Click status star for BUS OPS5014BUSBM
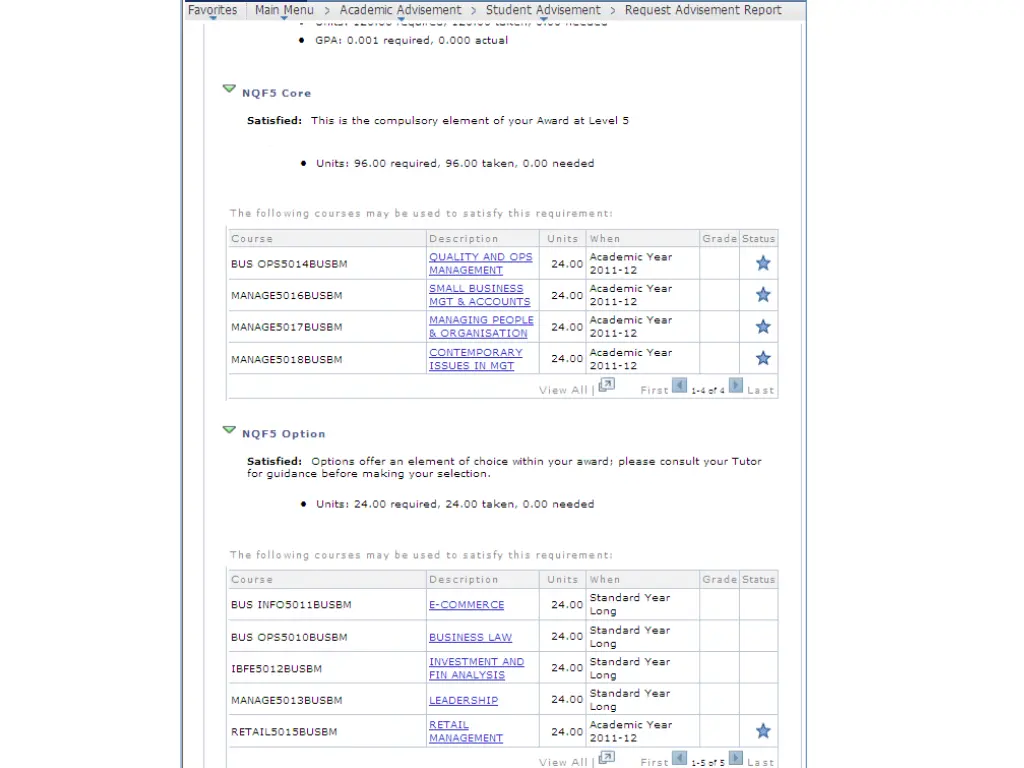The image size is (1024, 768). [x=763, y=263]
